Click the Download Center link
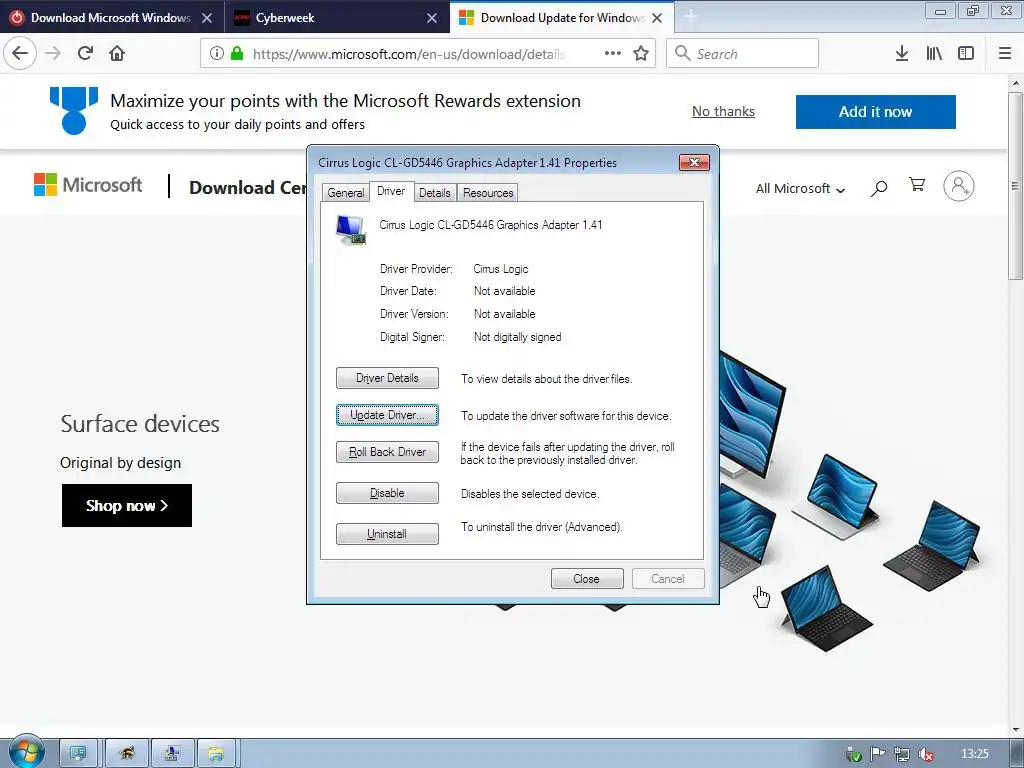 point(248,187)
